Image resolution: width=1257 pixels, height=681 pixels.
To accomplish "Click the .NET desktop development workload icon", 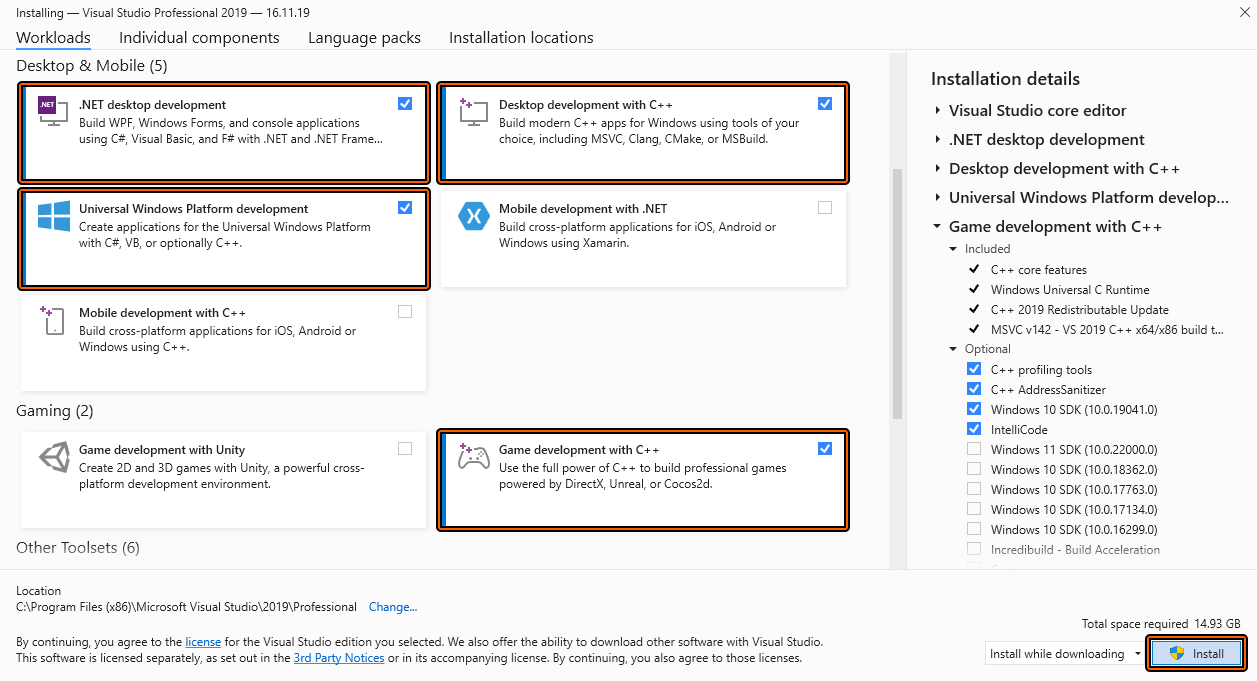I will click(52, 110).
